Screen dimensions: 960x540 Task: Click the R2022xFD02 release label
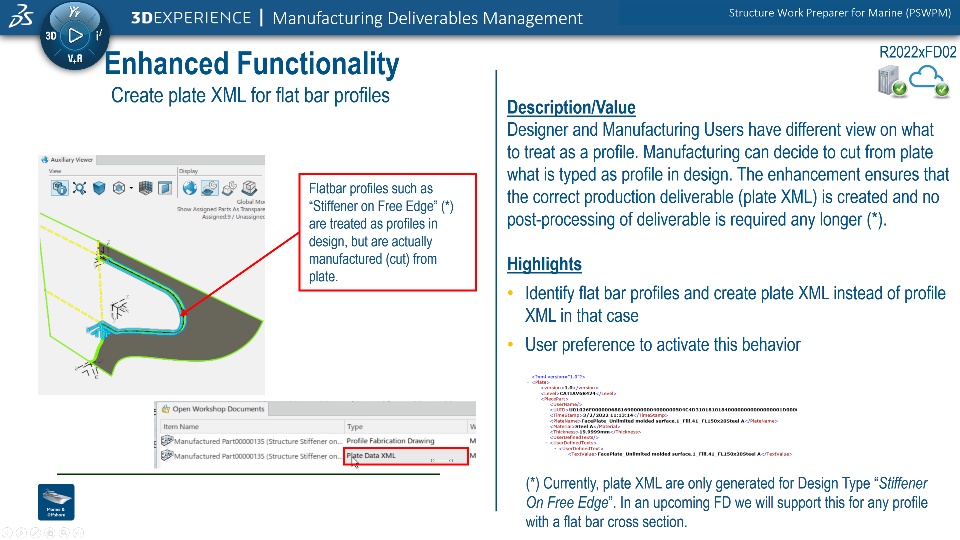[x=917, y=52]
